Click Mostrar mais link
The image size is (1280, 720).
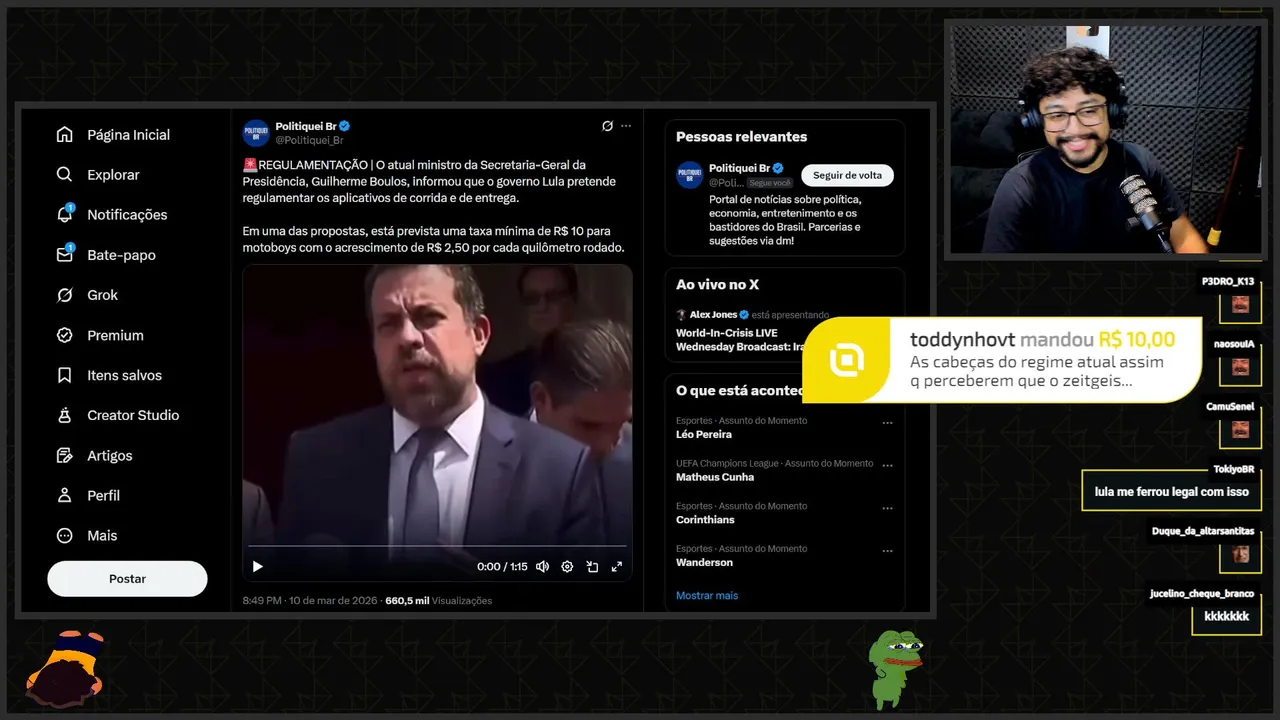707,595
